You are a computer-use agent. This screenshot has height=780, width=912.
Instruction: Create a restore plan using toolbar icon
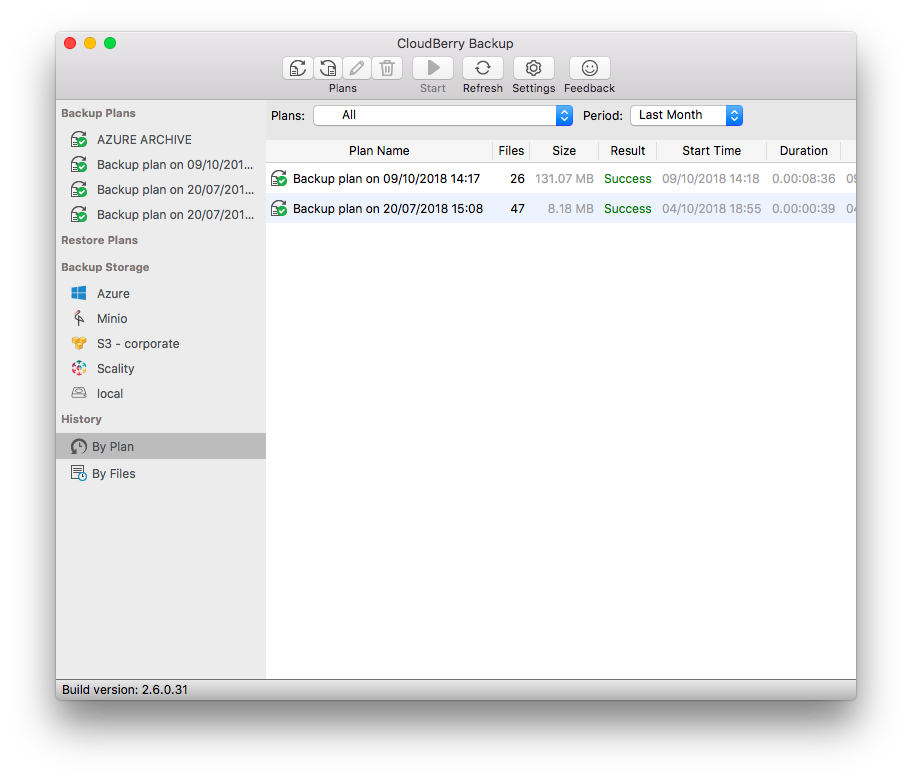click(328, 67)
